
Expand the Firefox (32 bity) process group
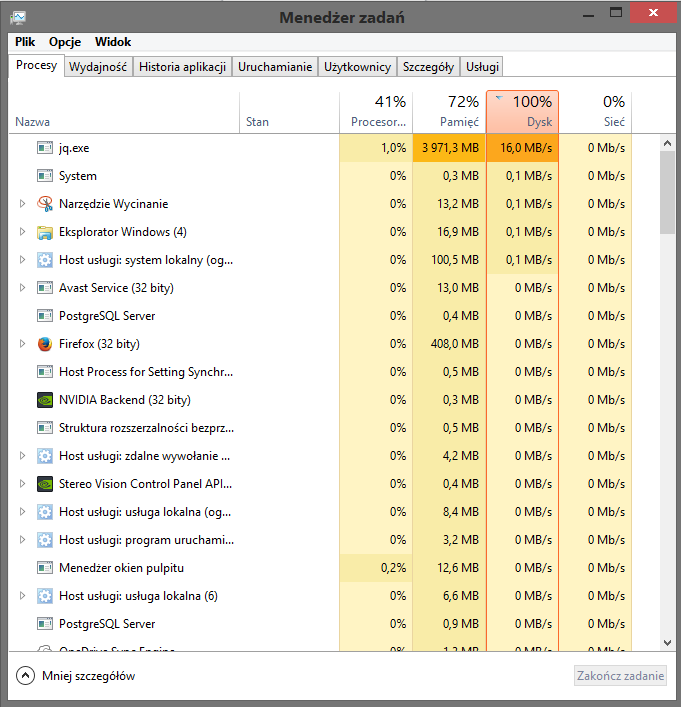pyautogui.click(x=23, y=344)
